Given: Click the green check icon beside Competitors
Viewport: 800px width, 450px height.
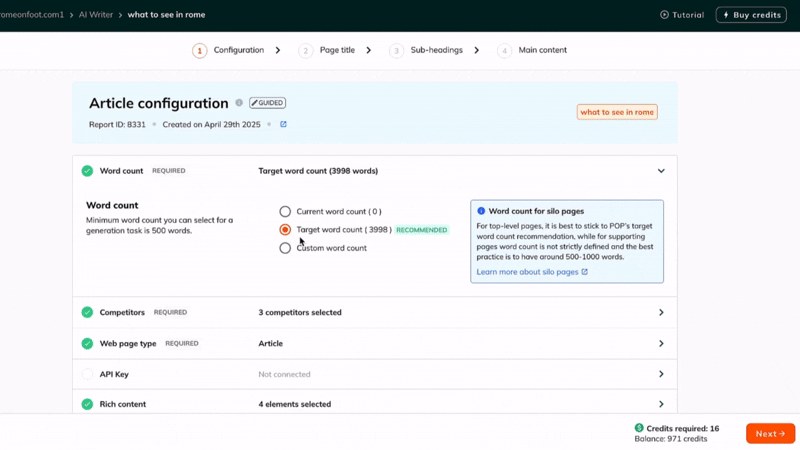Looking at the screenshot, I should [x=87, y=312].
